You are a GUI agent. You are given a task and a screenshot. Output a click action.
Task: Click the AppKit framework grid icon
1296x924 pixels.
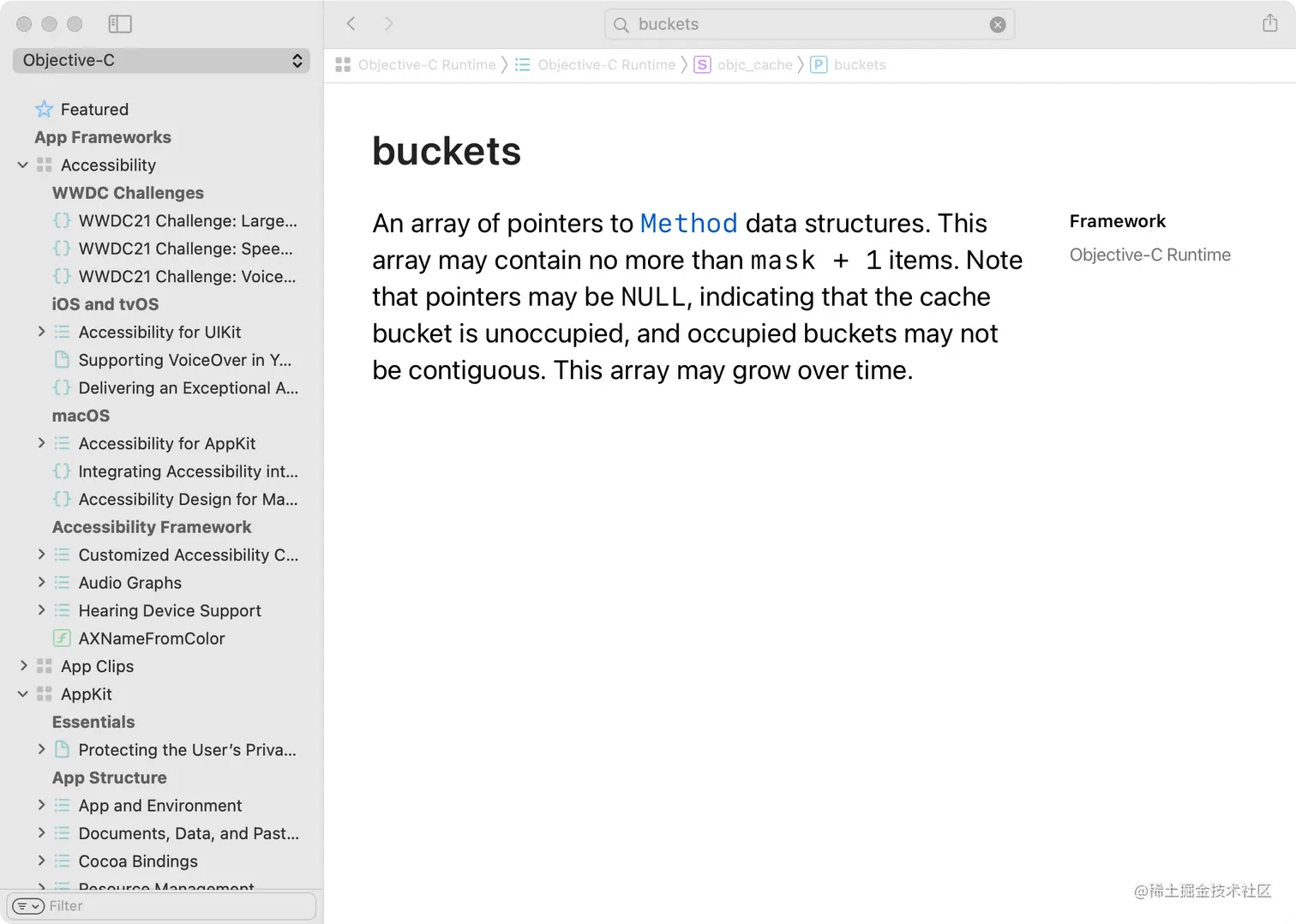pos(44,694)
